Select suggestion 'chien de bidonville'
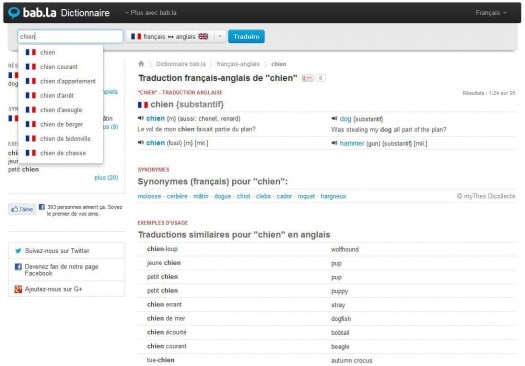The width and height of the screenshot is (525, 366). [61, 139]
